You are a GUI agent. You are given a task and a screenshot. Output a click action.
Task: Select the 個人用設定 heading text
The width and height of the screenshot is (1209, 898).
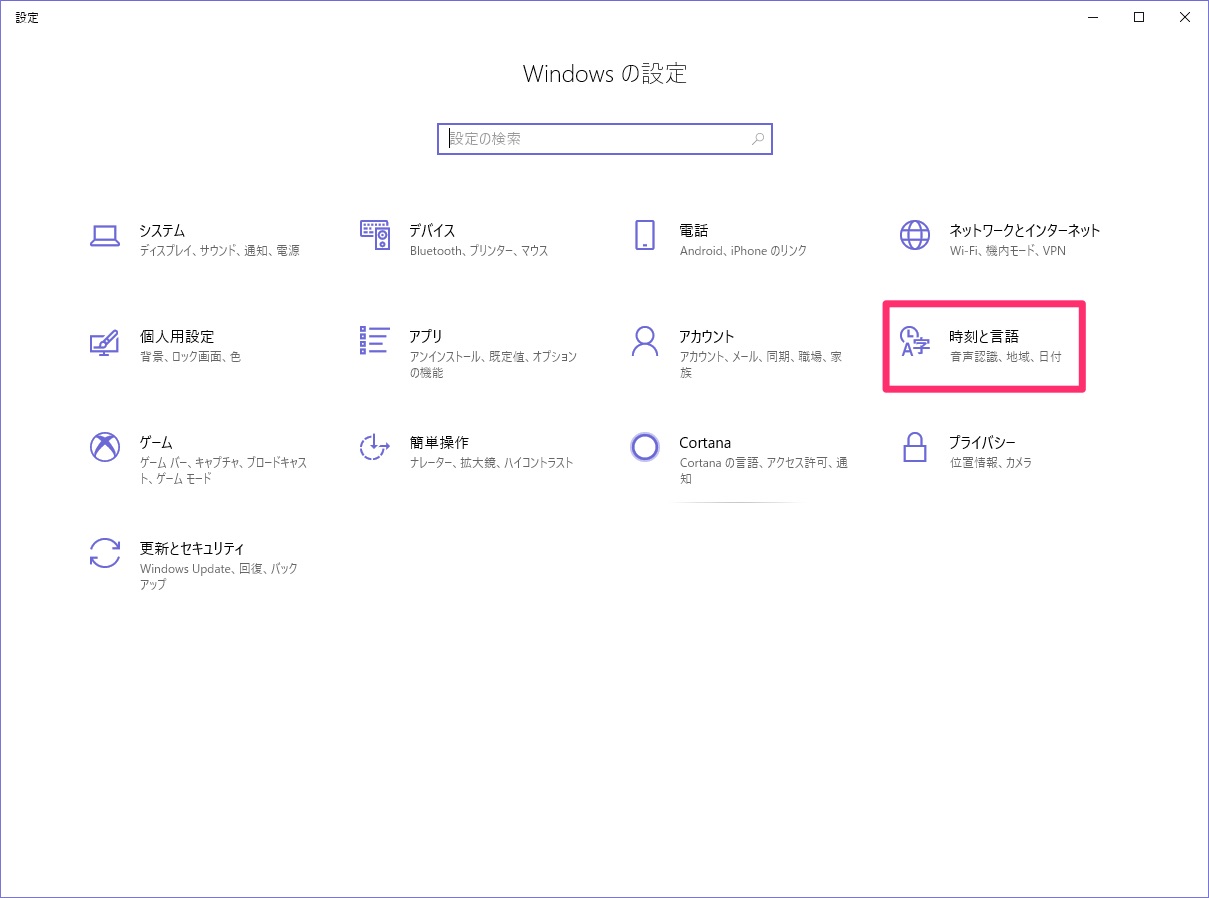(x=177, y=336)
